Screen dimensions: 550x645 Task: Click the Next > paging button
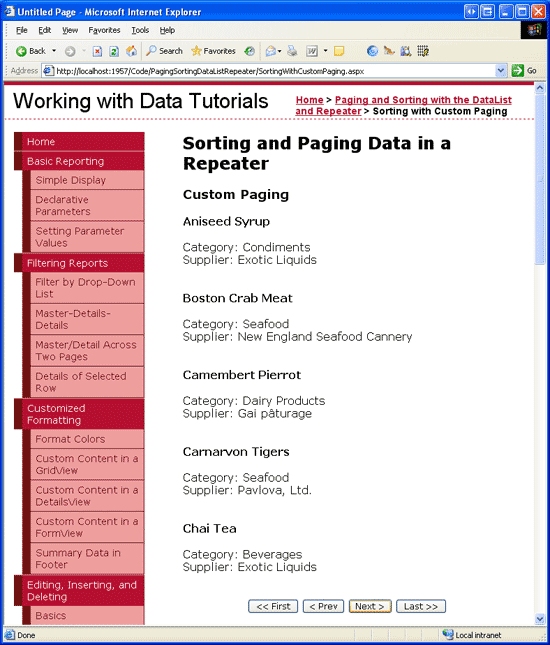(x=370, y=606)
